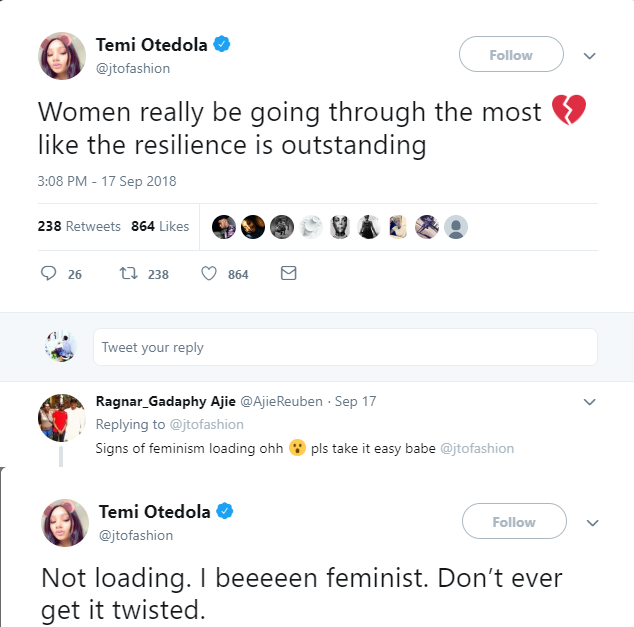Click in the Tweet your reply field
The height and width of the screenshot is (627, 634).
click(x=345, y=347)
